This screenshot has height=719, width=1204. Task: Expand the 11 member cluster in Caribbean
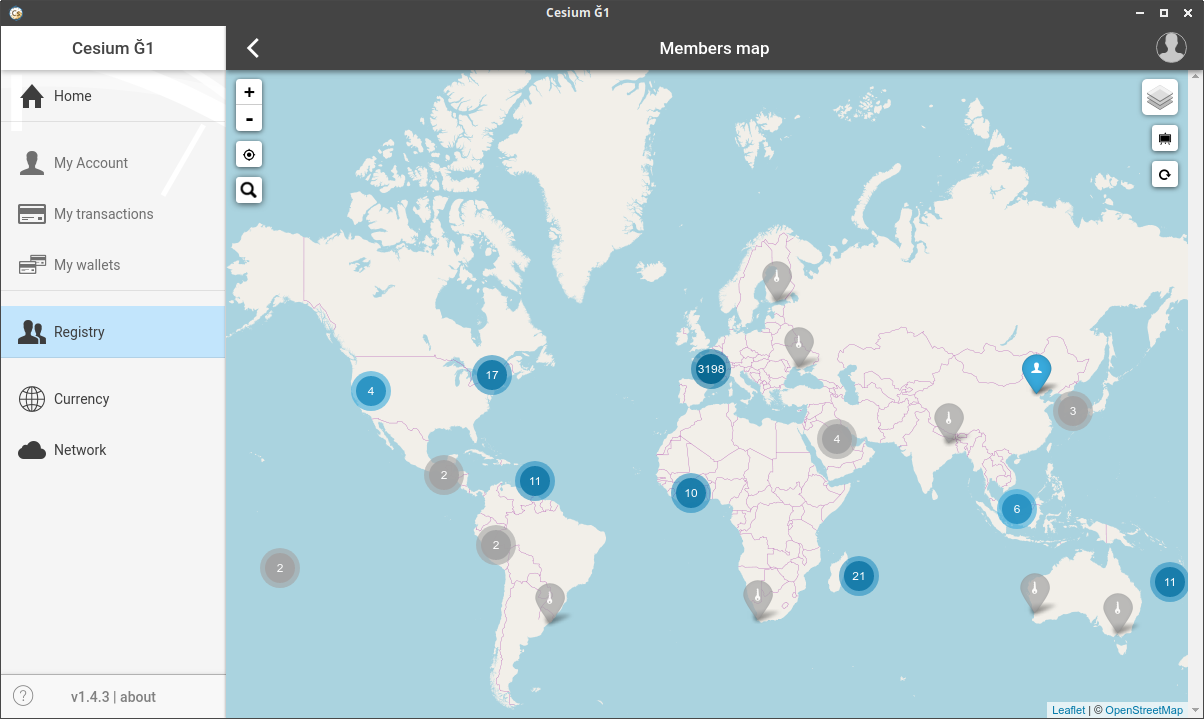pyautogui.click(x=535, y=481)
